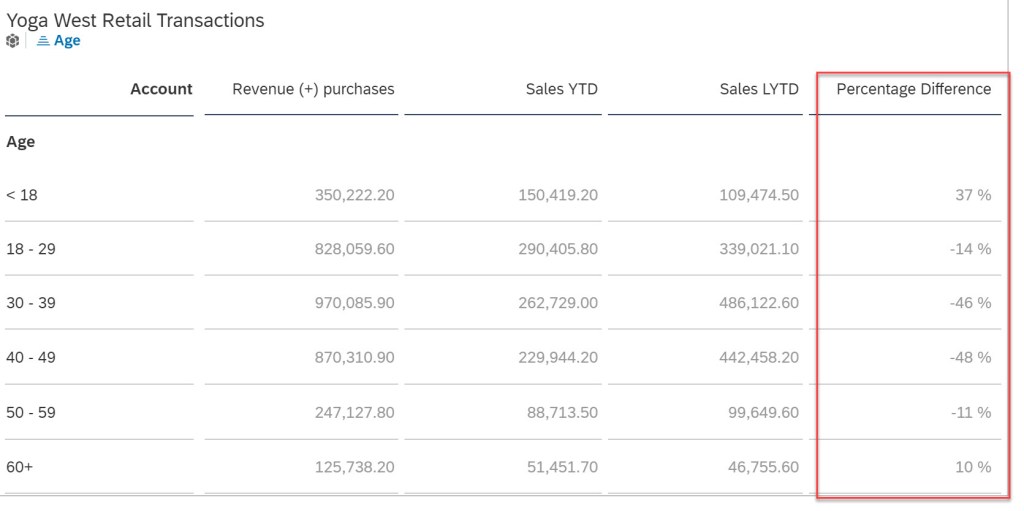Click the Age row group header

point(21,142)
